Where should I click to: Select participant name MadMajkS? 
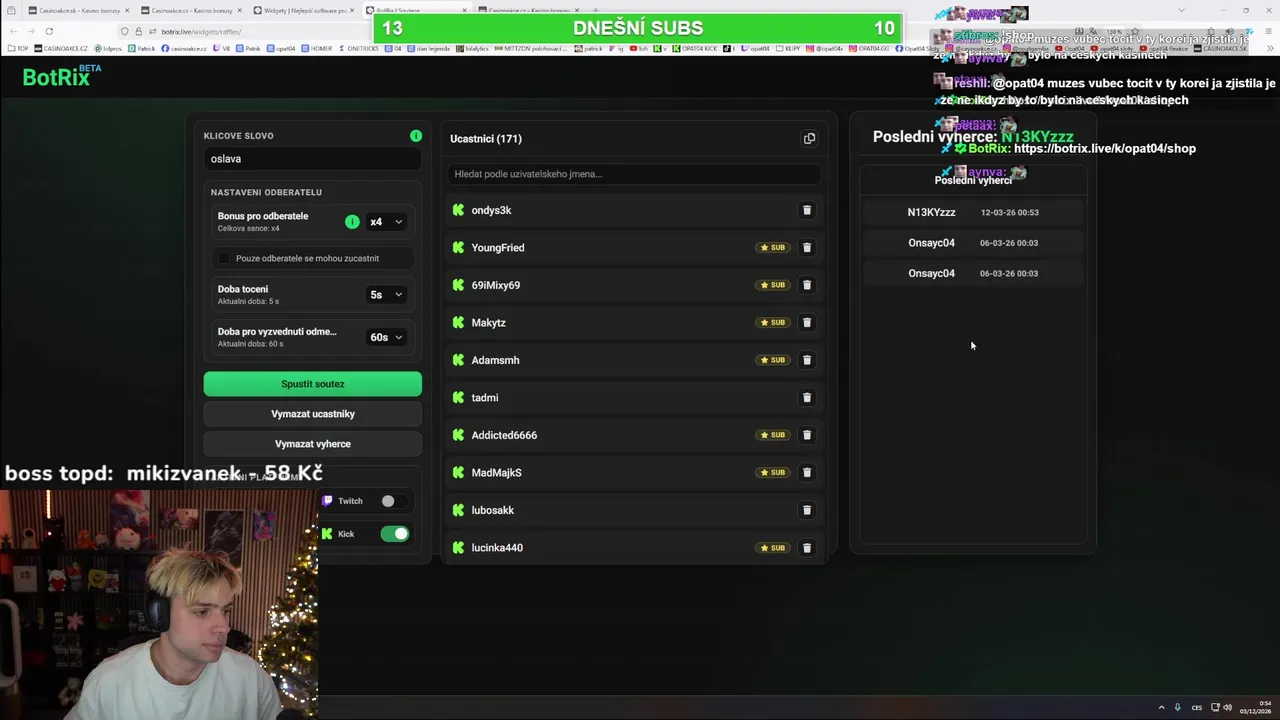[x=496, y=473]
